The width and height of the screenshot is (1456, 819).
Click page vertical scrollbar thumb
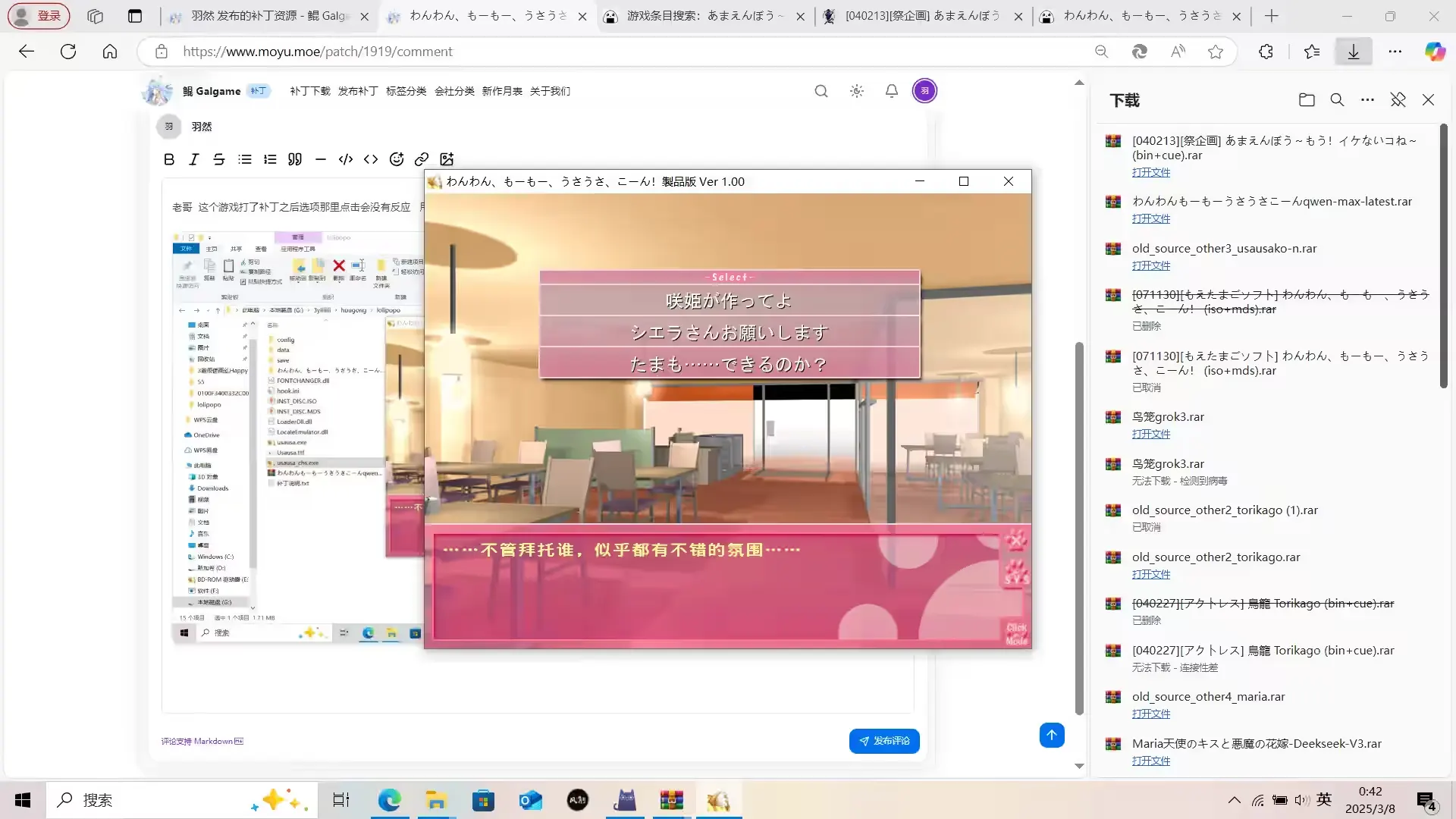(1079, 529)
